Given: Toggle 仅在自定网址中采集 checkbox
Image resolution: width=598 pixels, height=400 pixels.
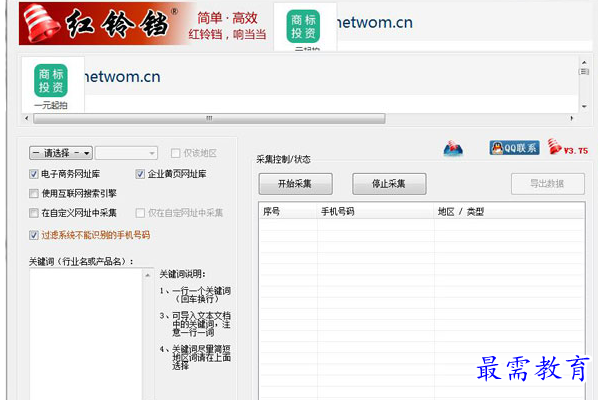Looking at the screenshot, I should pyautogui.click(x=140, y=213).
